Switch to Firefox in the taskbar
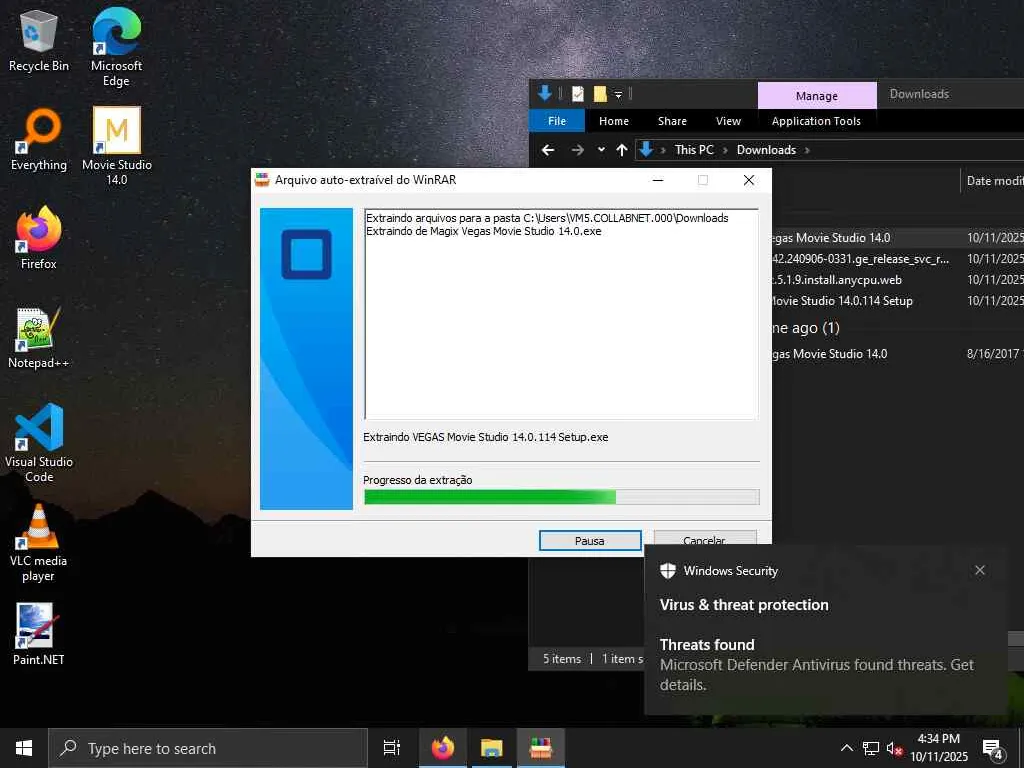The width and height of the screenshot is (1024, 768). (442, 748)
